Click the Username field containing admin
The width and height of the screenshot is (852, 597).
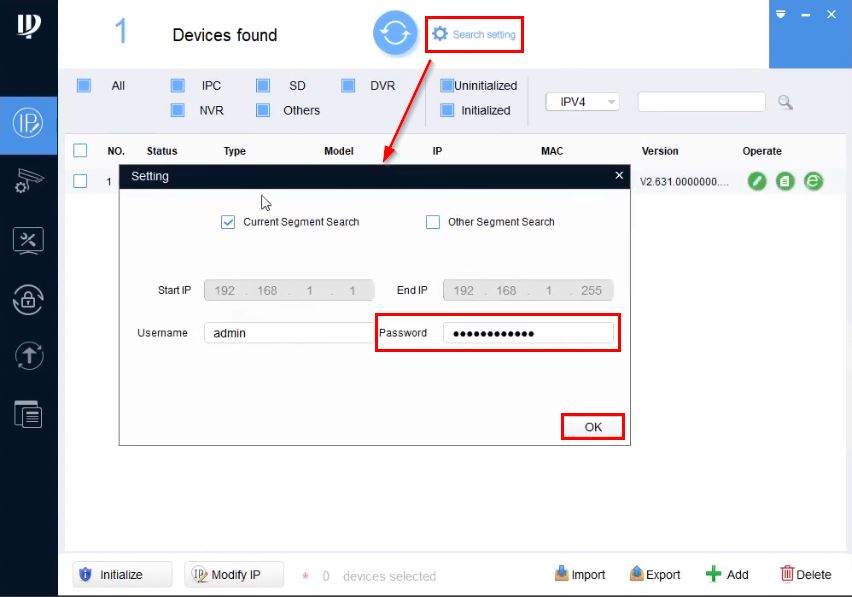pyautogui.click(x=290, y=333)
